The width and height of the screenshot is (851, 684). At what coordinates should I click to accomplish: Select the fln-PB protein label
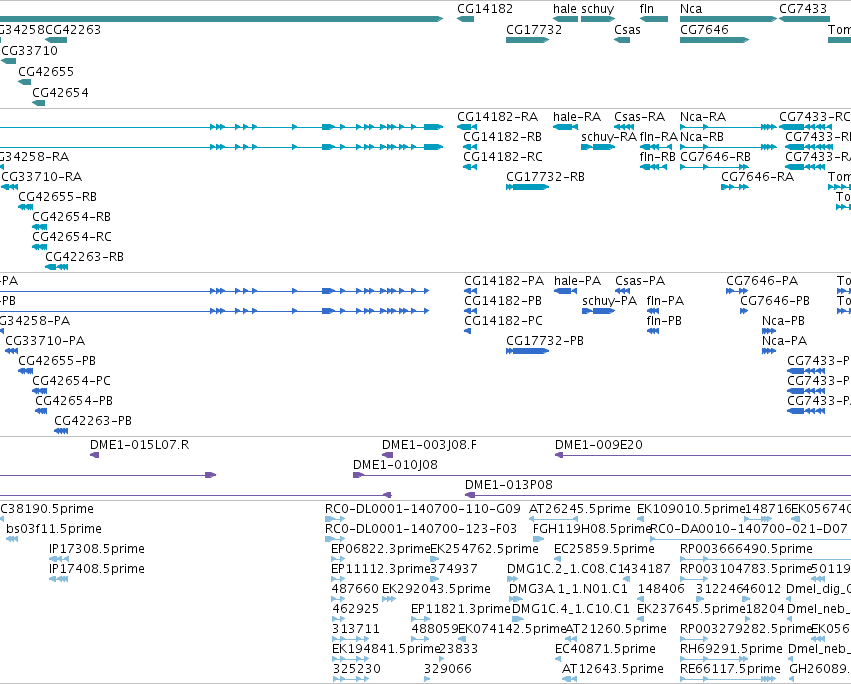(664, 321)
